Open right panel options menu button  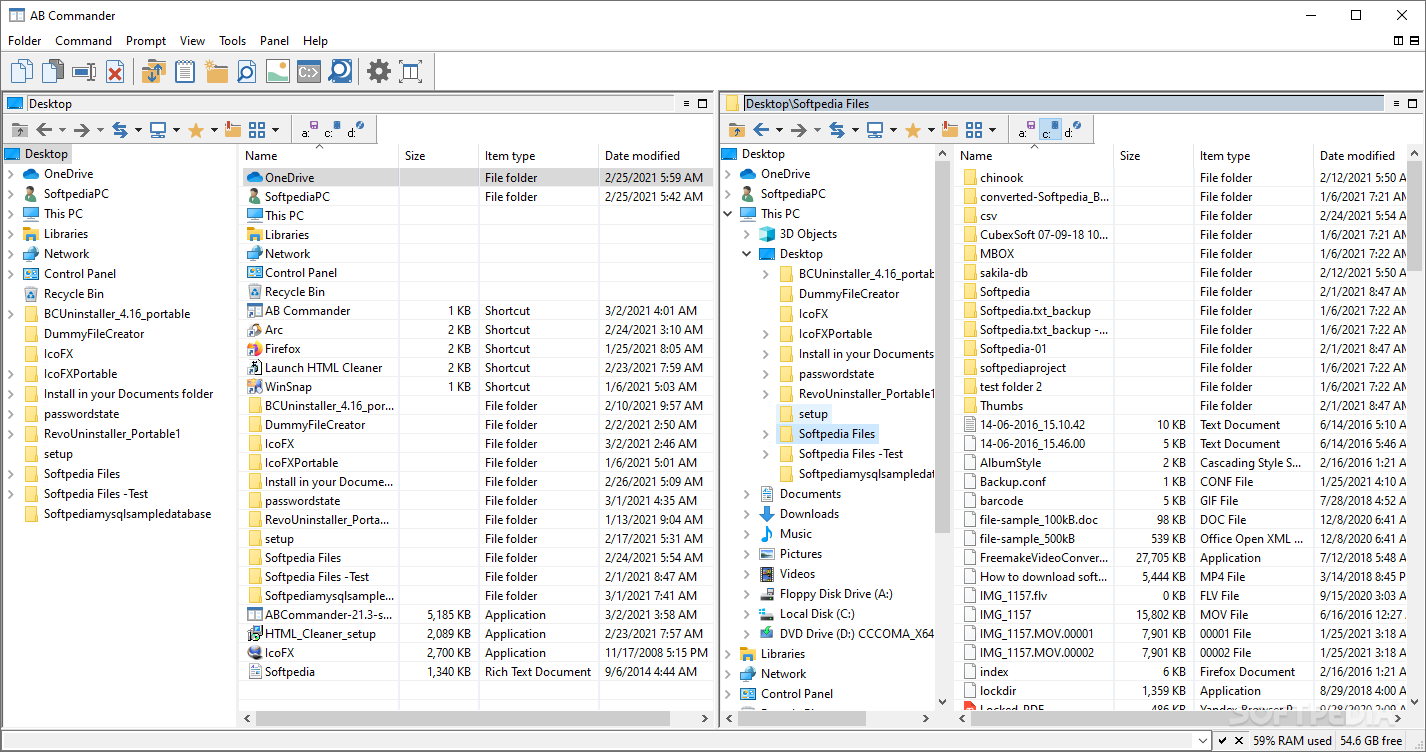tap(1396, 103)
